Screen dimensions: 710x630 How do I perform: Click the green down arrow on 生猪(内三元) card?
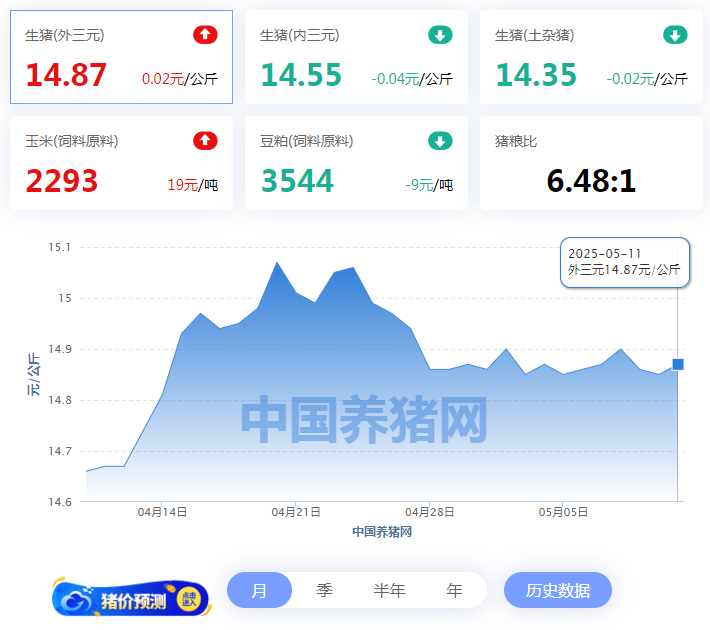440,35
